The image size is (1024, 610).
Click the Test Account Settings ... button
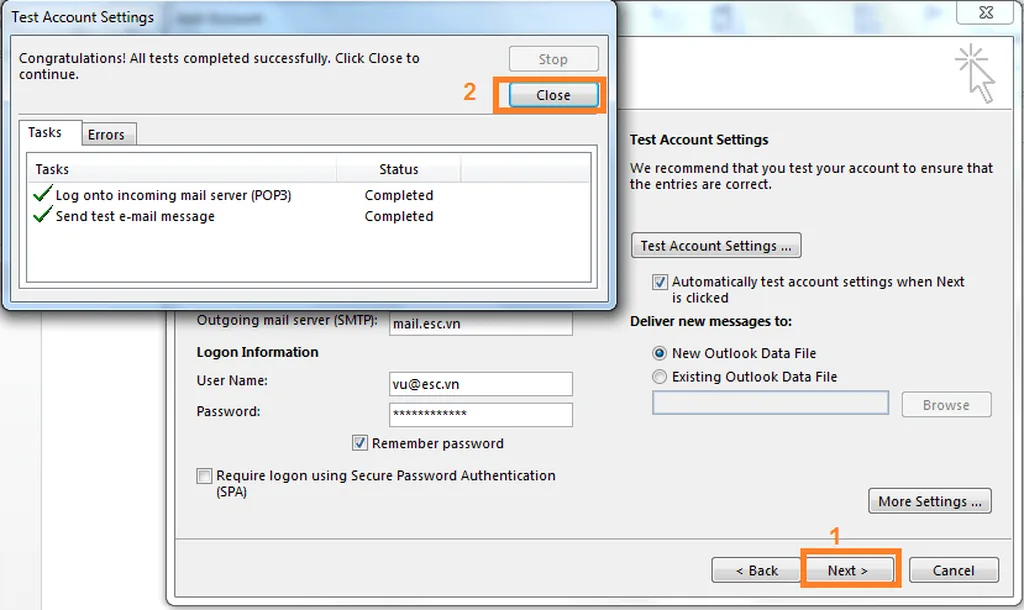click(716, 246)
